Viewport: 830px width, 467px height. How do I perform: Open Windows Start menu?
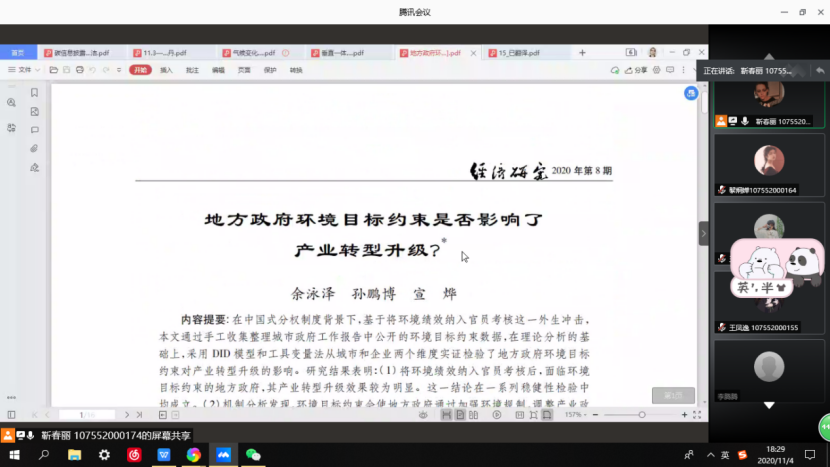pyautogui.click(x=14, y=455)
